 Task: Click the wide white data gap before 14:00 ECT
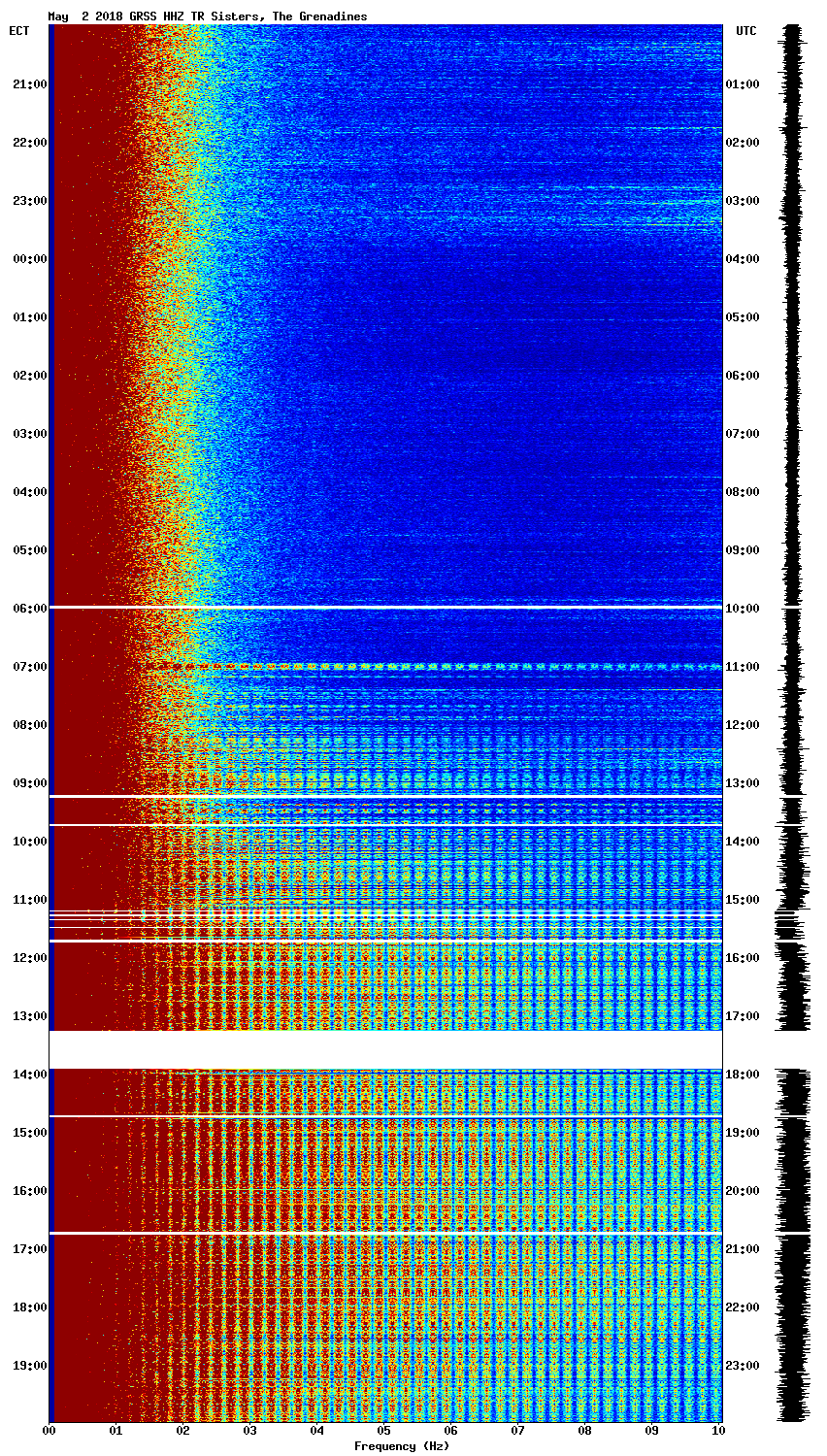click(x=385, y=1049)
